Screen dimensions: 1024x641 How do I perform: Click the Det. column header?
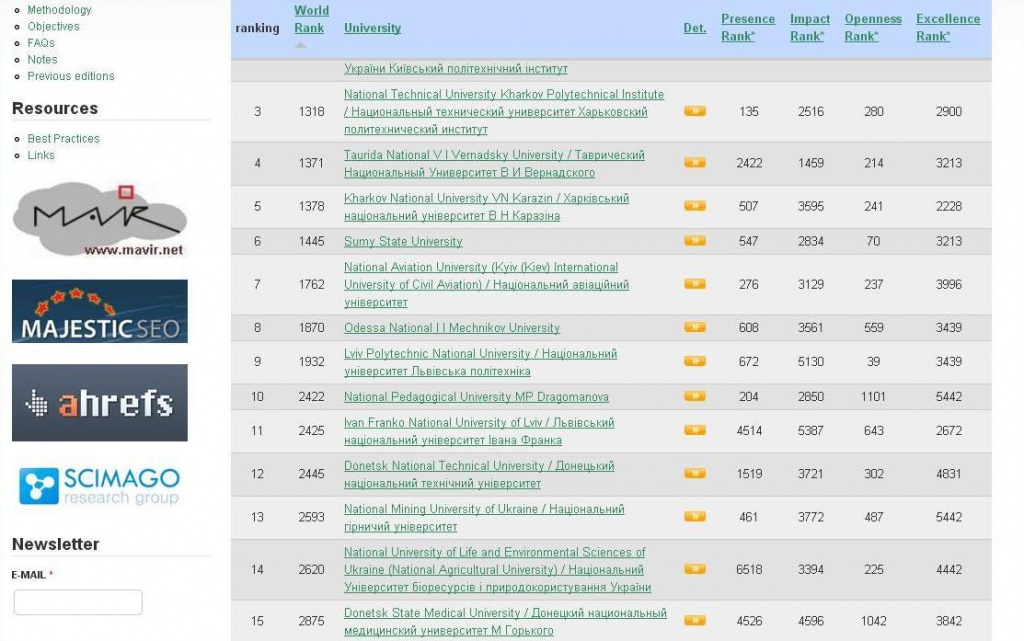coord(695,28)
